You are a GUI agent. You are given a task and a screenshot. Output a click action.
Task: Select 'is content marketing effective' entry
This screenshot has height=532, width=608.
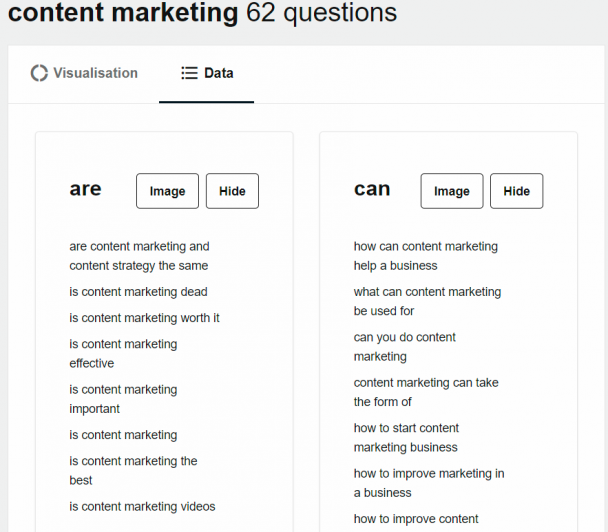[123, 353]
